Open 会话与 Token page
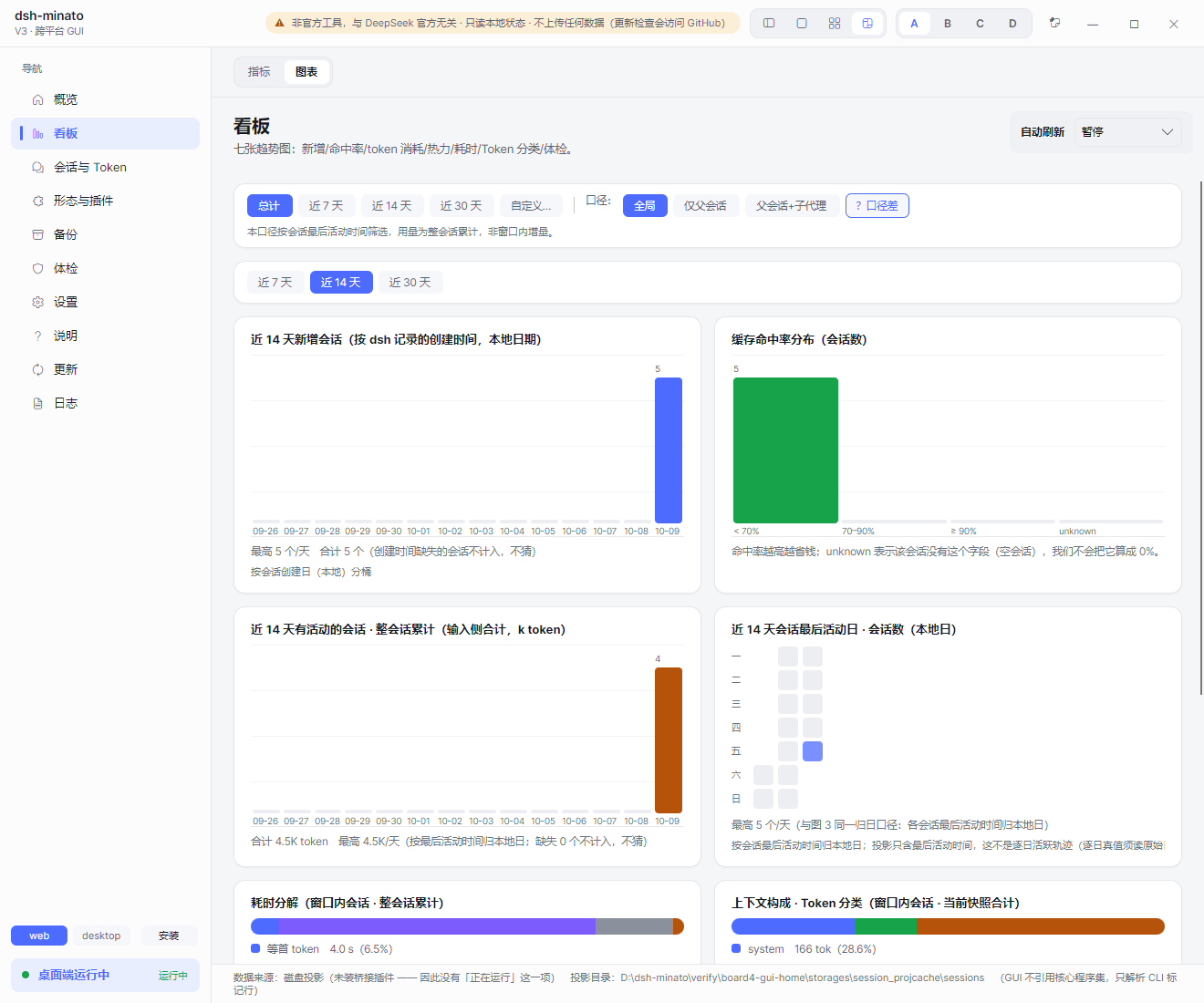1204x1003 pixels. (105, 167)
